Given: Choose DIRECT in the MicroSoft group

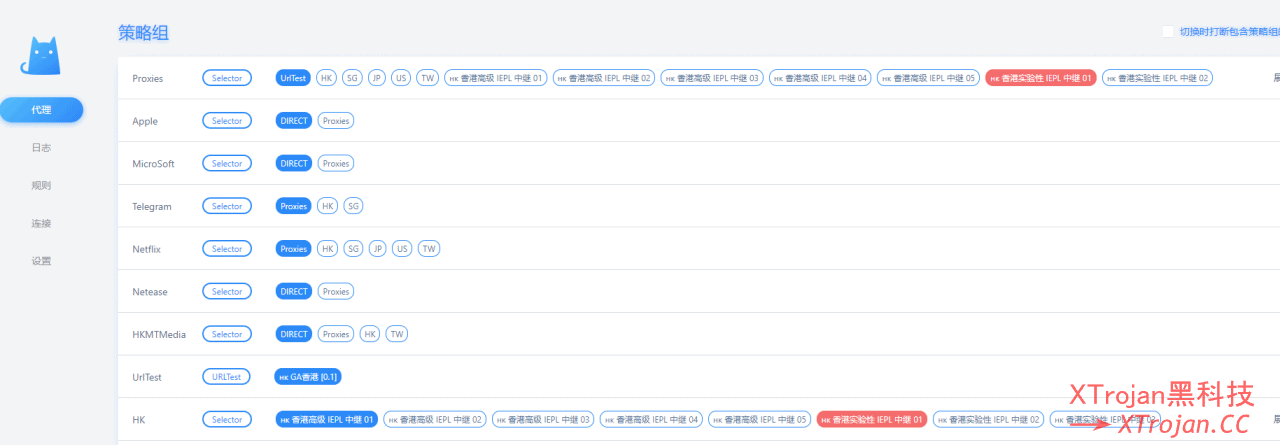Looking at the screenshot, I should click(x=294, y=164).
